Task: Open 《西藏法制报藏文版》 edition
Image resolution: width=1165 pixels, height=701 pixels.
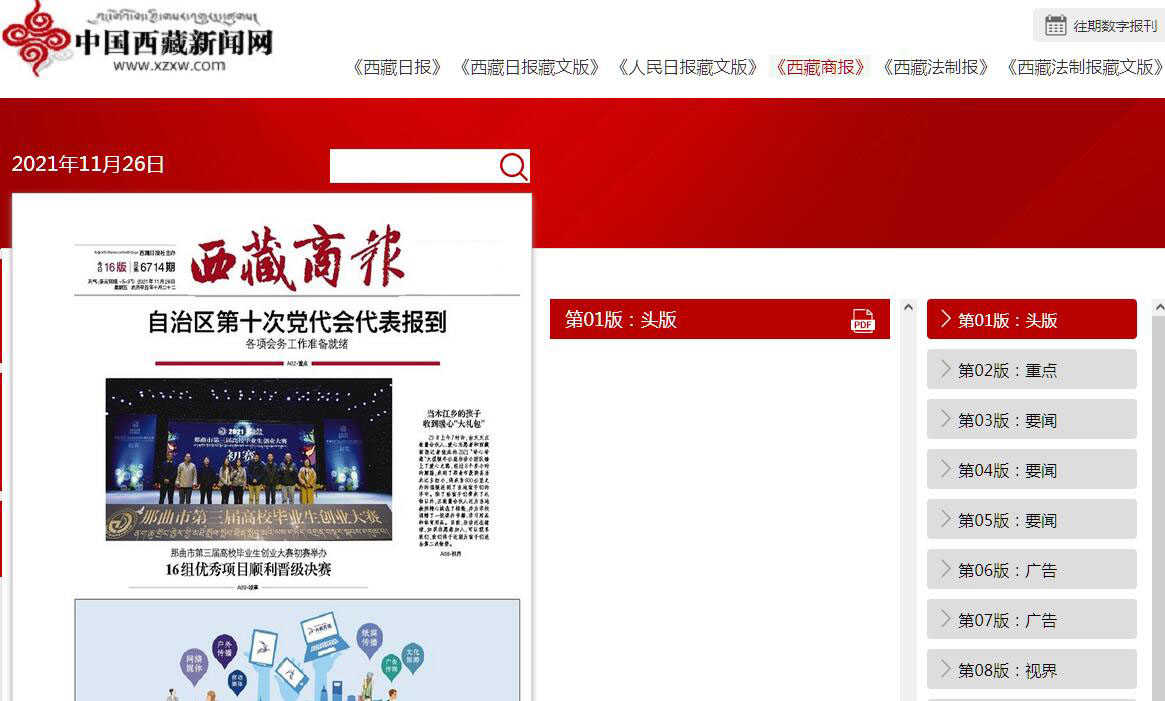Action: [1084, 67]
